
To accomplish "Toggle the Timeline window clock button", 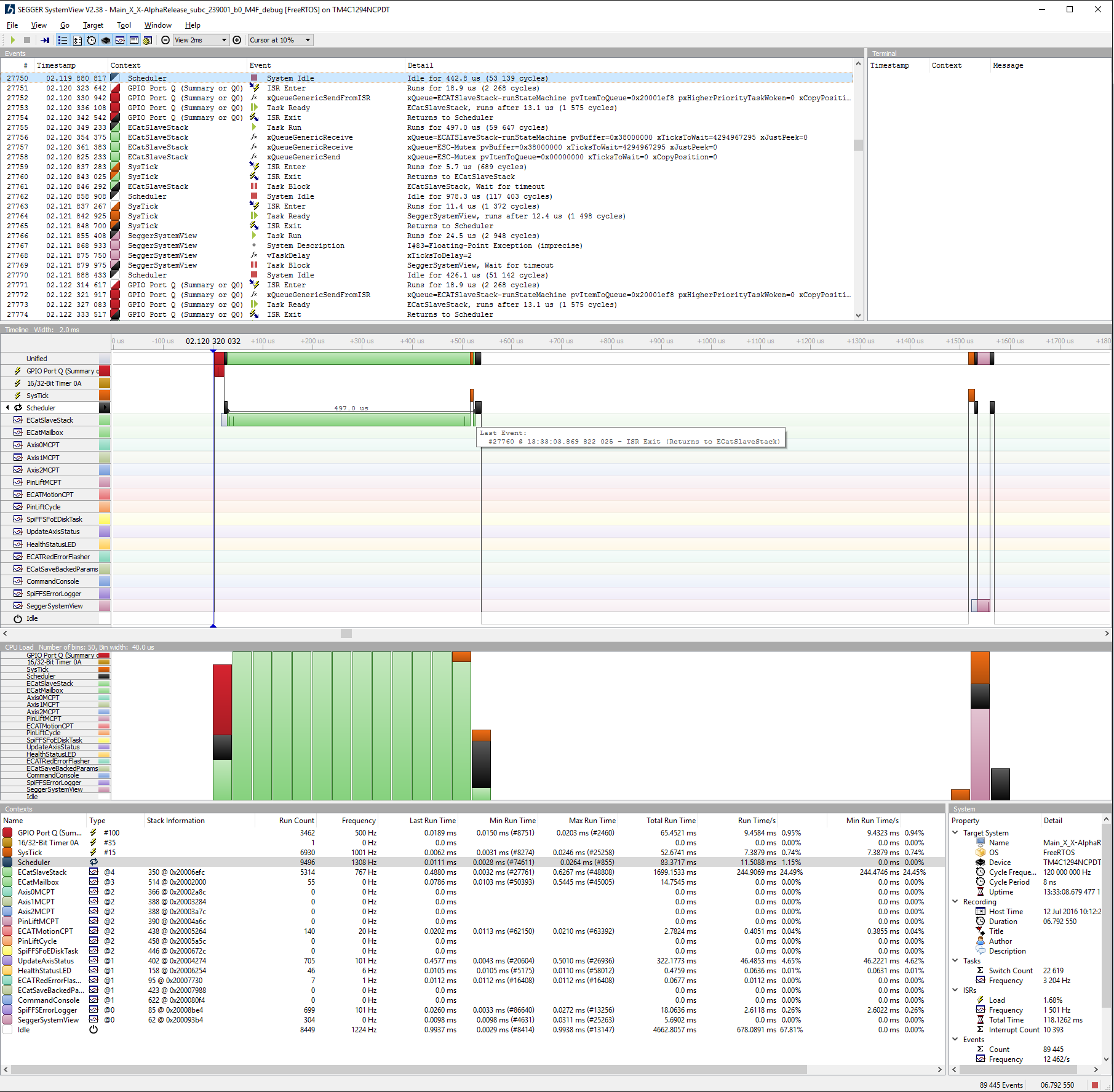I will click(92, 40).
